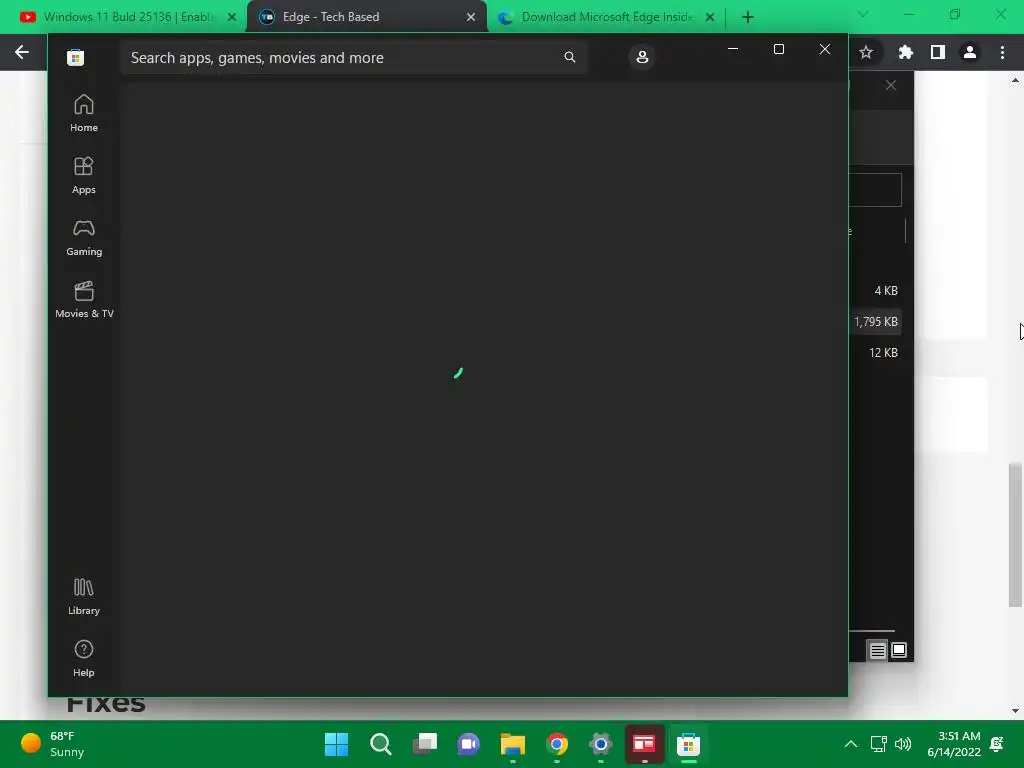Go back in the browser
This screenshot has width=1024, height=768.
point(22,52)
